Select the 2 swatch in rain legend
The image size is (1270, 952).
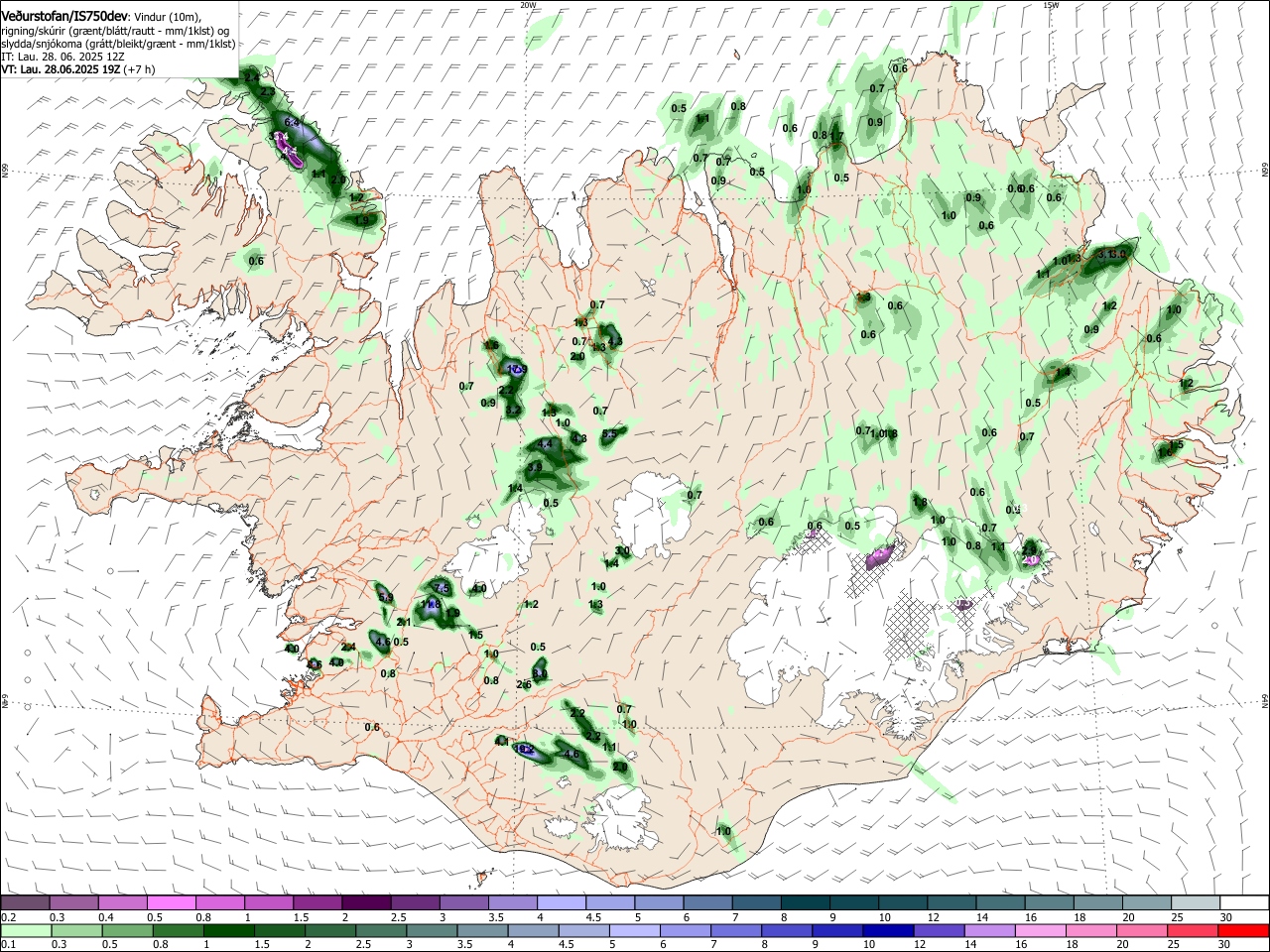331,930
